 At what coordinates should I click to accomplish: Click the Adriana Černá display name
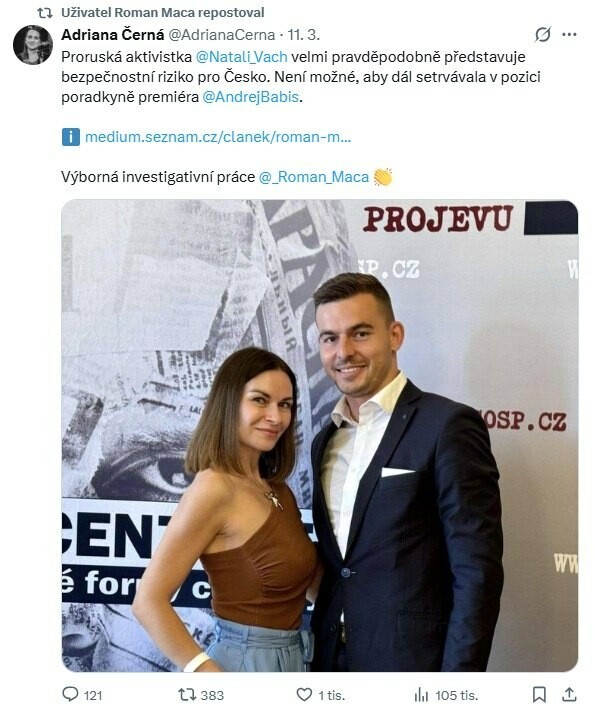[x=113, y=35]
